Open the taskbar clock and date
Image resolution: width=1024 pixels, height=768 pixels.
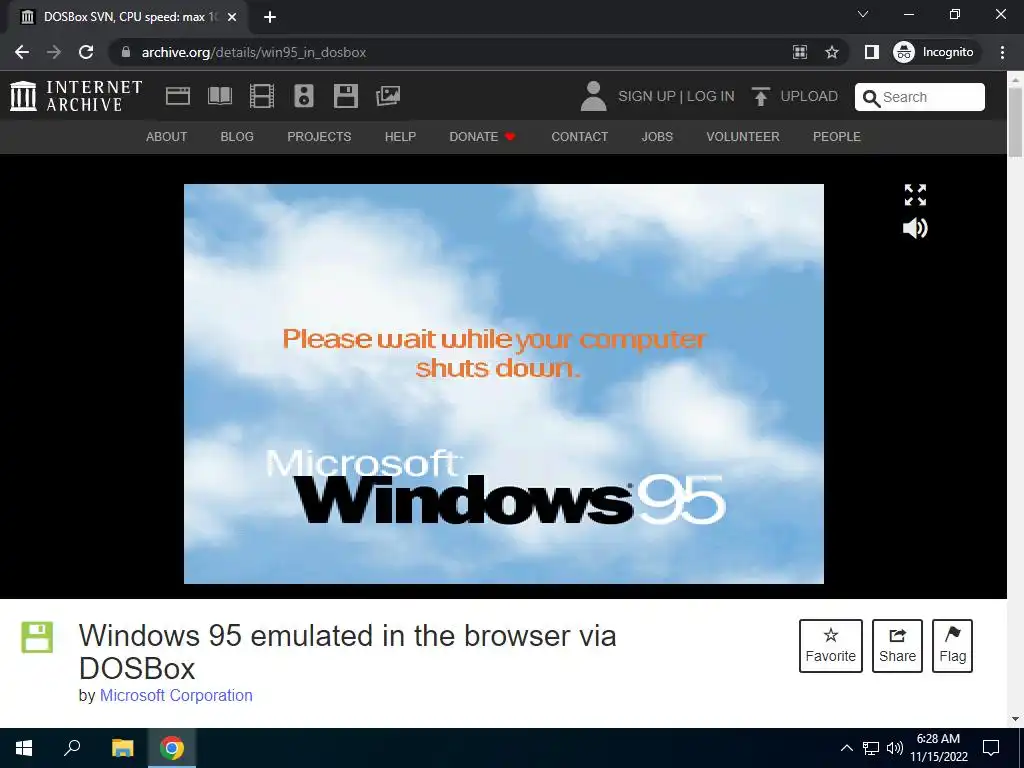tap(938, 748)
